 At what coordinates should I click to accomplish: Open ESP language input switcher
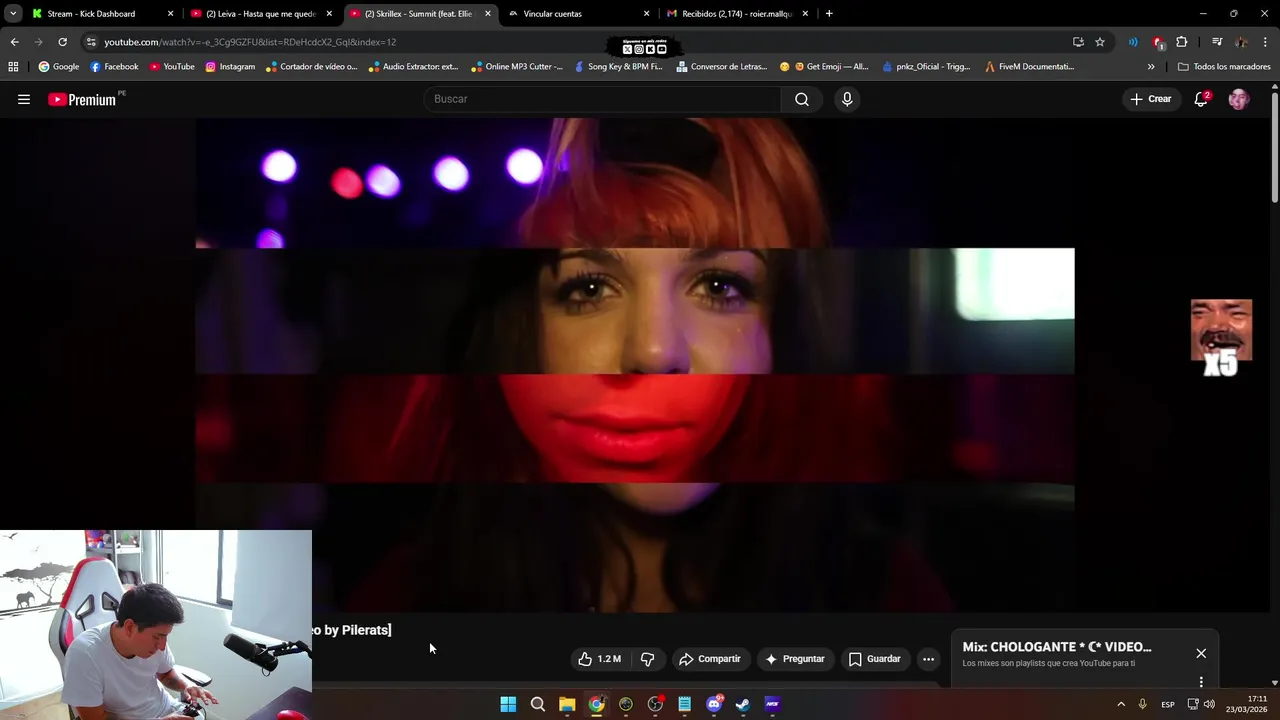[x=1168, y=704]
